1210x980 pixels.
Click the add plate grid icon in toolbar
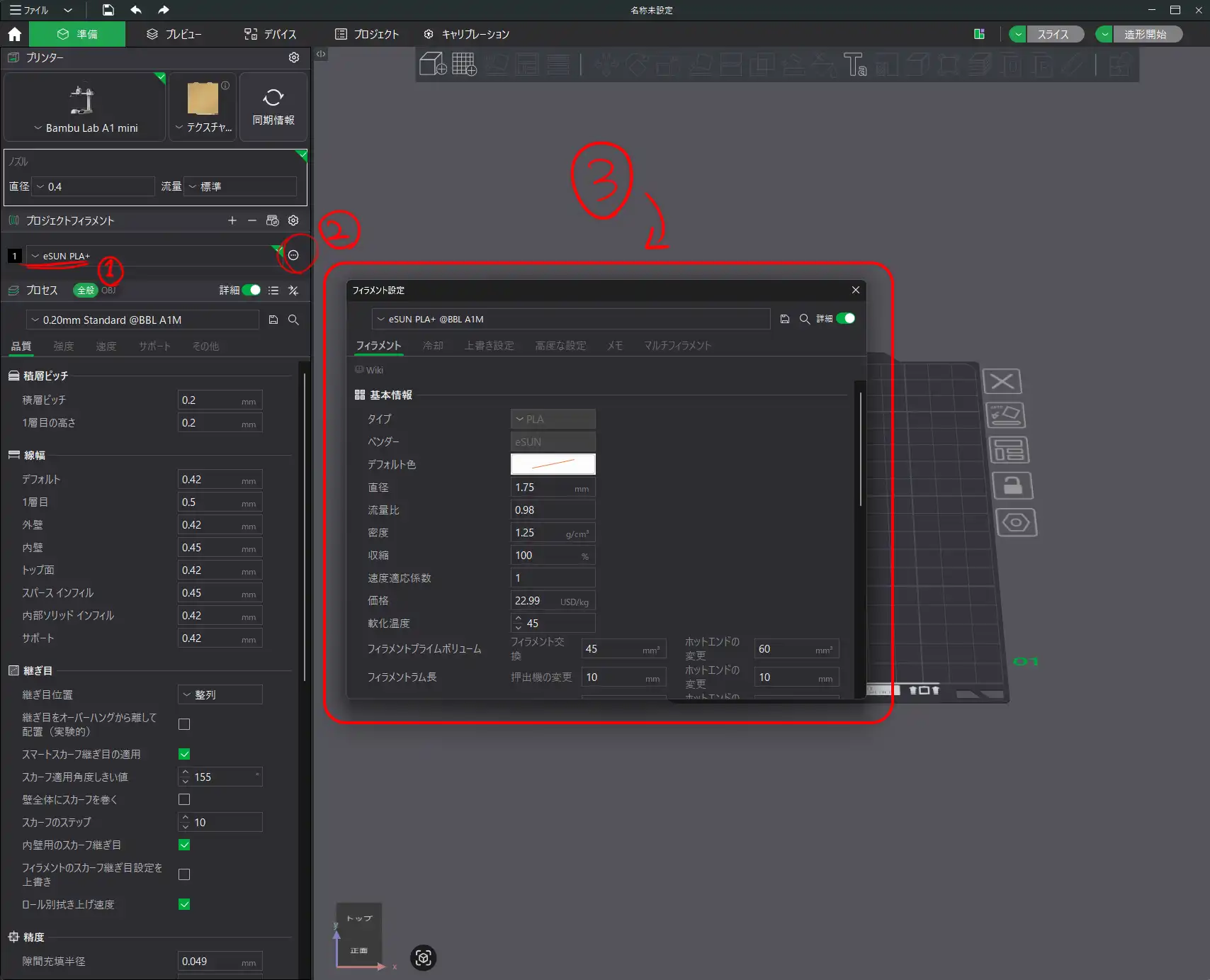click(464, 64)
